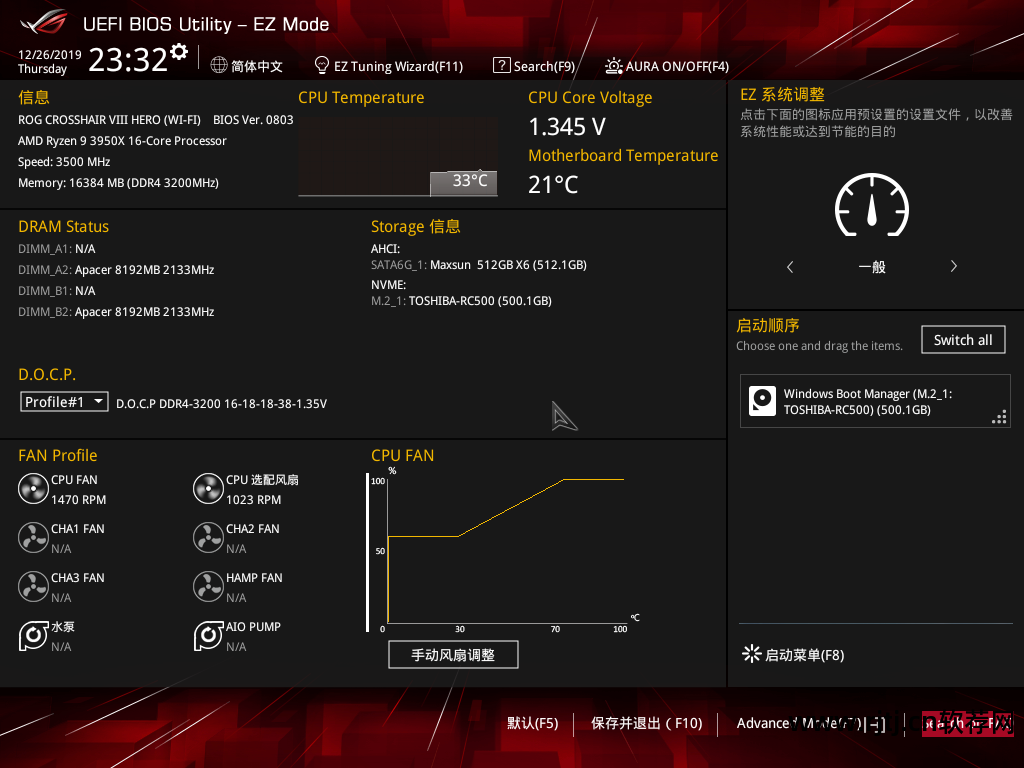Click the 一般 preset label
Viewport: 1024px width, 768px height.
(x=872, y=266)
